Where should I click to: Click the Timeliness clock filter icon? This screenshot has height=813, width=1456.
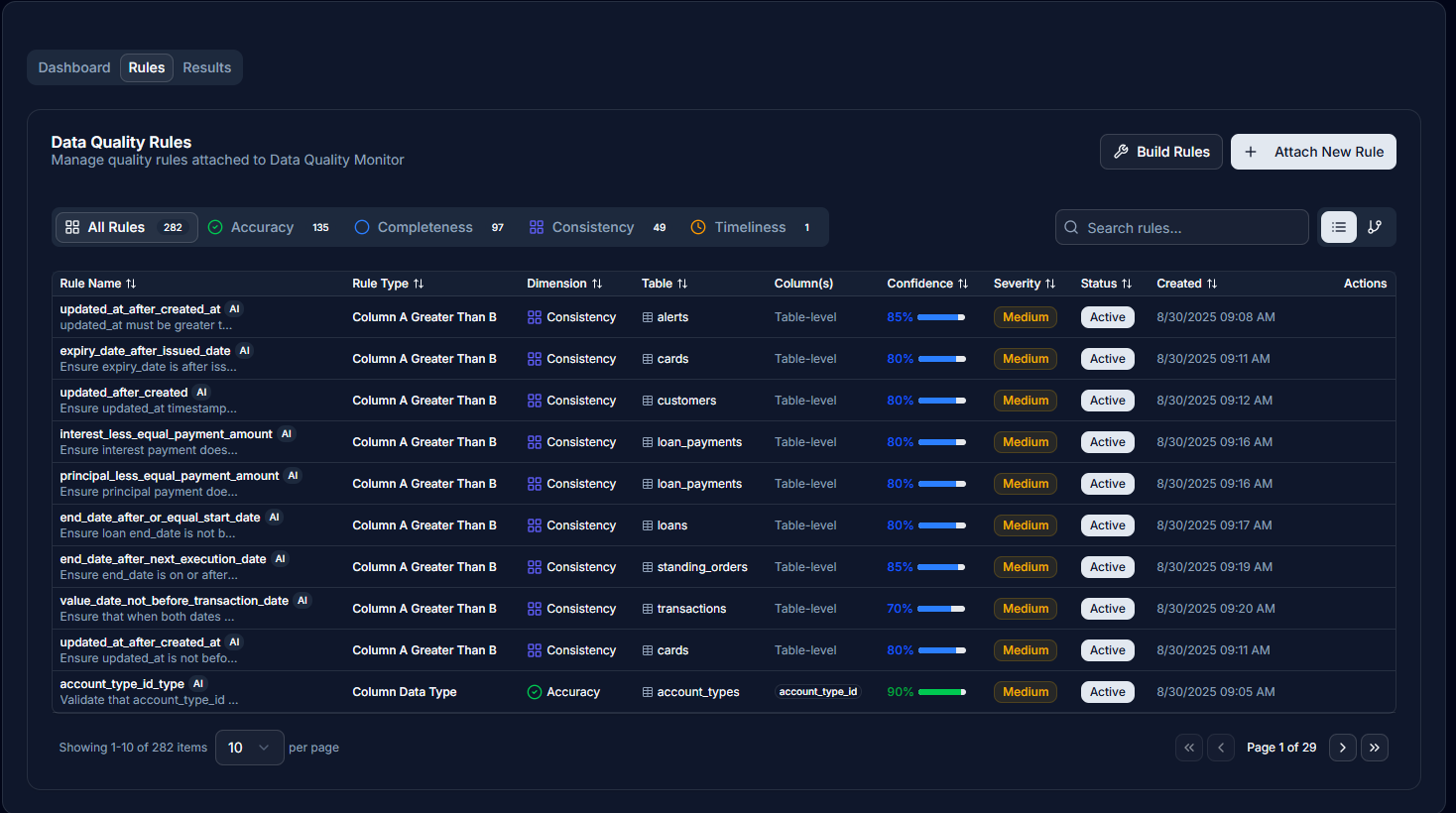698,227
